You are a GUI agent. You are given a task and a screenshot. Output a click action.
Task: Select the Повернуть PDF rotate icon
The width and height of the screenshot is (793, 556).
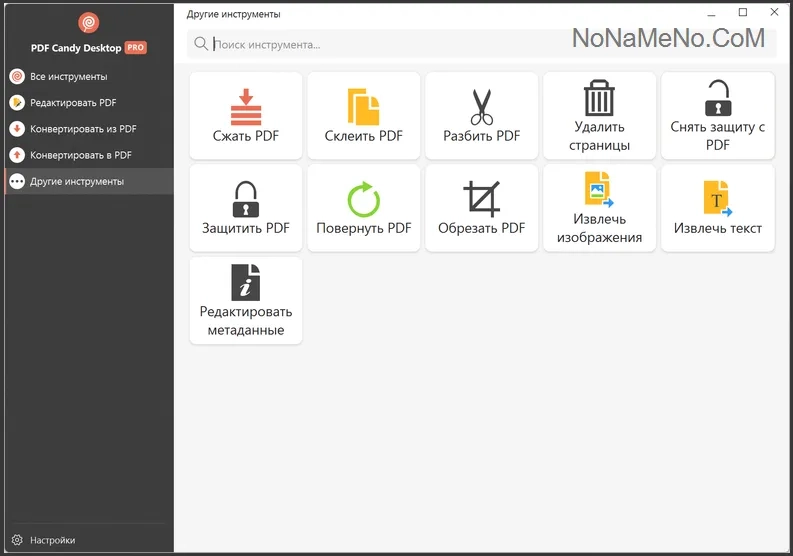click(x=363, y=199)
